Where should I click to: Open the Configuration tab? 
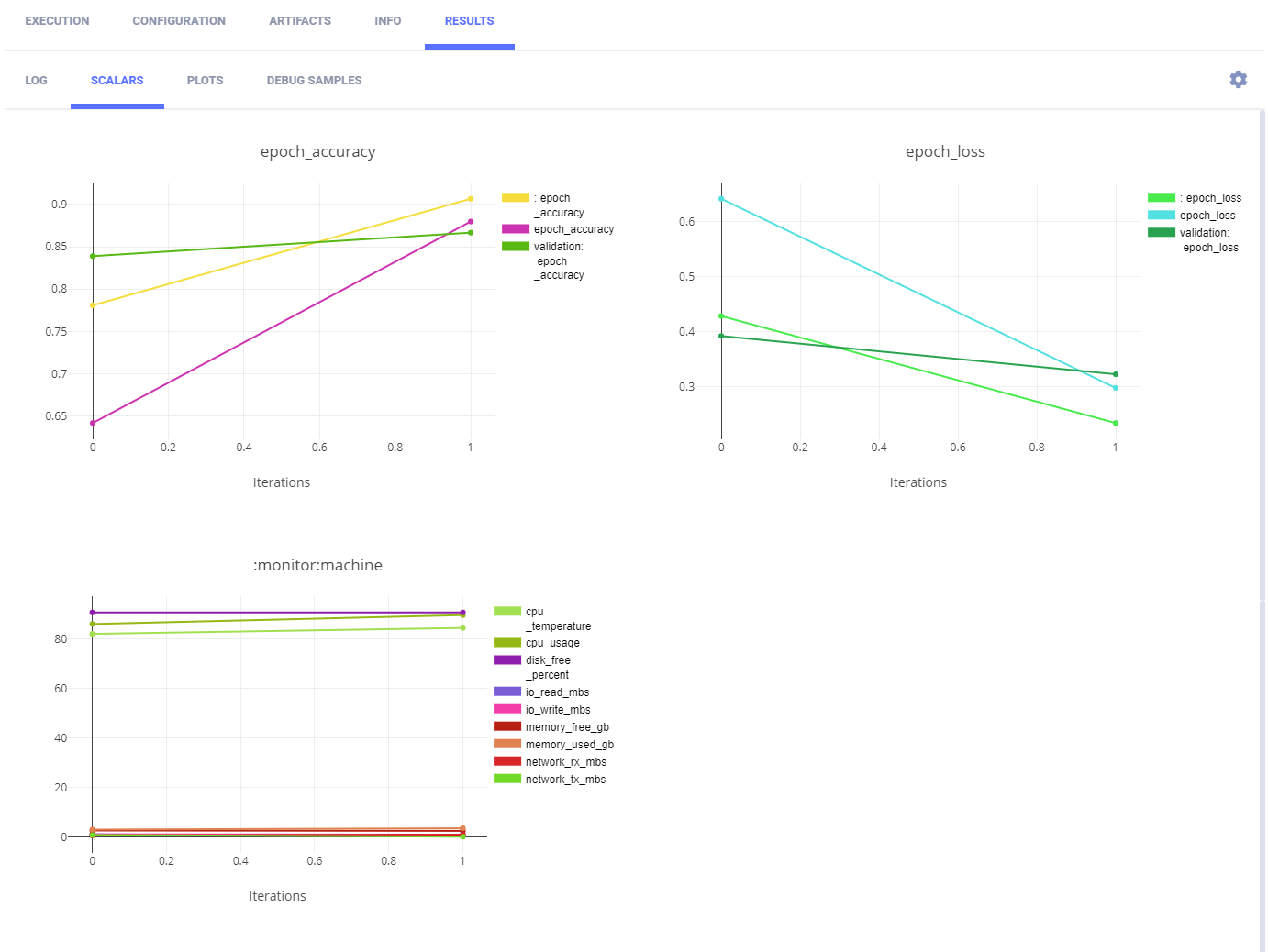[179, 21]
